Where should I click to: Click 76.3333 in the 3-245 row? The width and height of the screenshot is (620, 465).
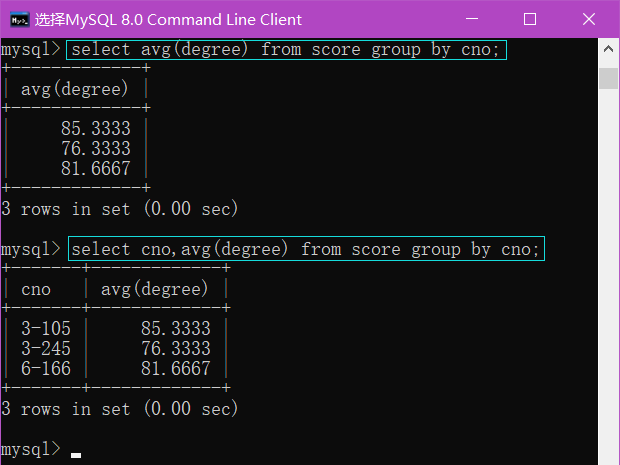[x=176, y=349]
